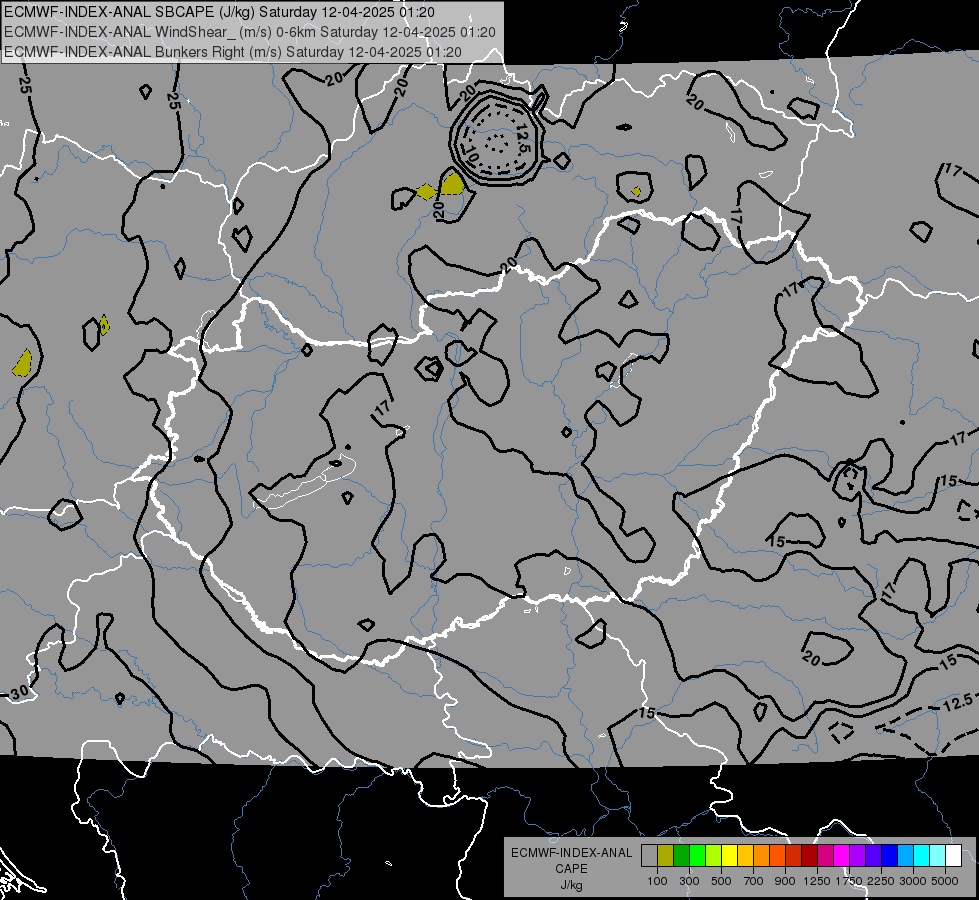979x900 pixels.
Task: Click the Bunkers Right header line
Action: (233, 52)
